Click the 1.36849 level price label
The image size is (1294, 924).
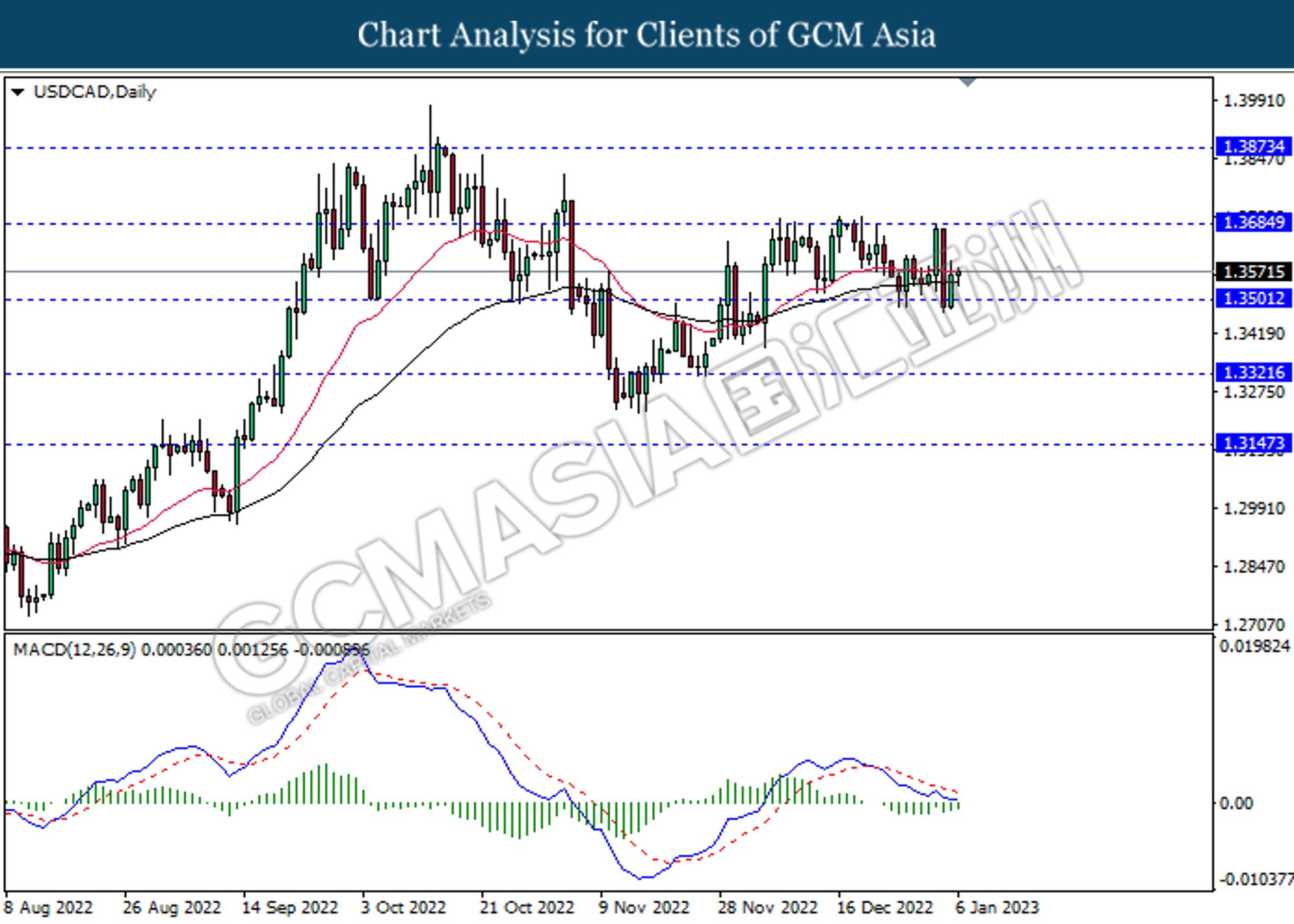coord(1253,223)
